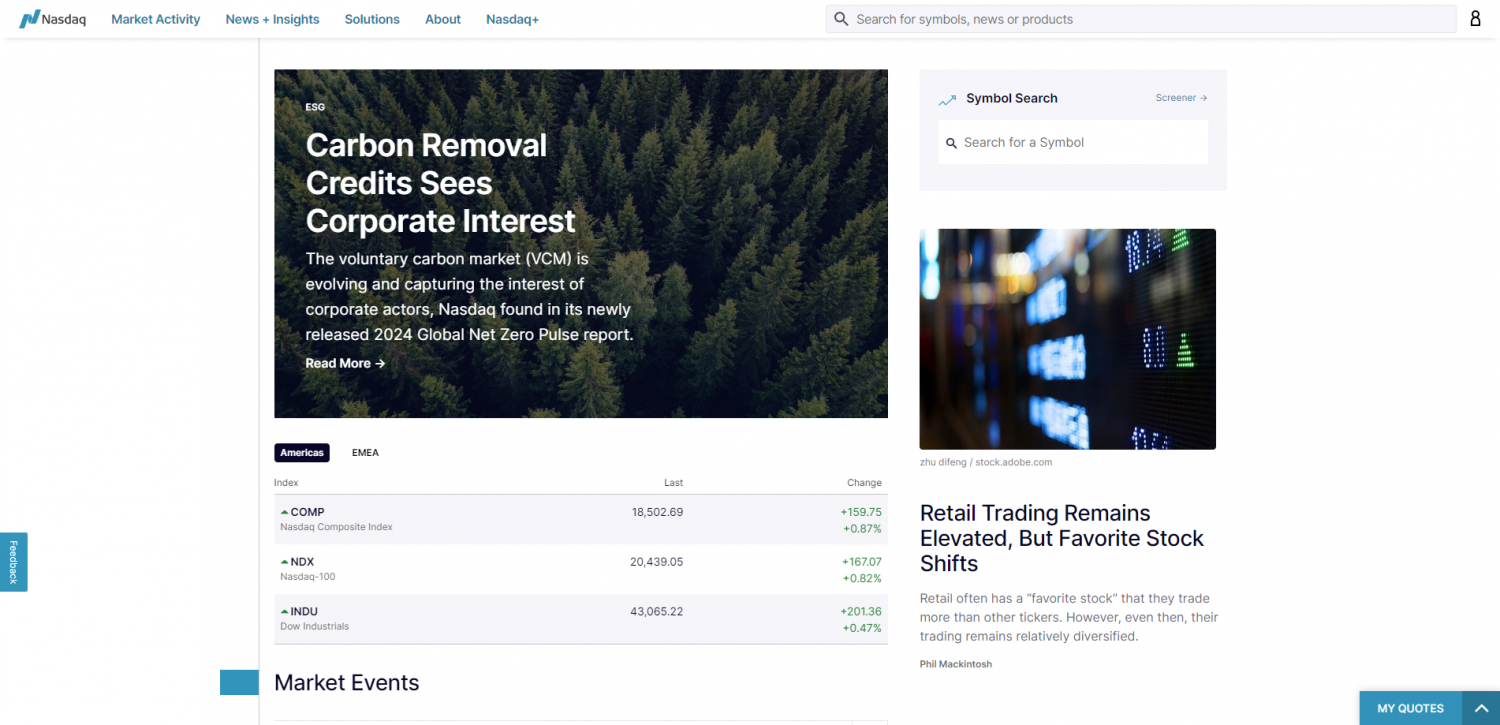Viewport: 1500px width, 725px height.
Task: Click the +159.75 change value
Action: pos(861,512)
